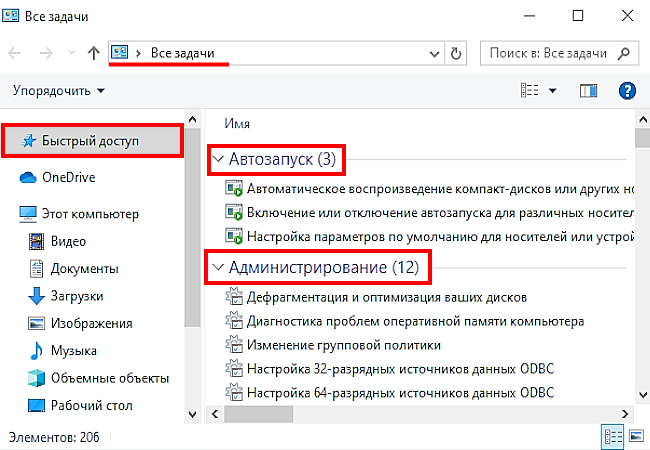
Task: Click the magnifier search icon
Action: tap(623, 53)
